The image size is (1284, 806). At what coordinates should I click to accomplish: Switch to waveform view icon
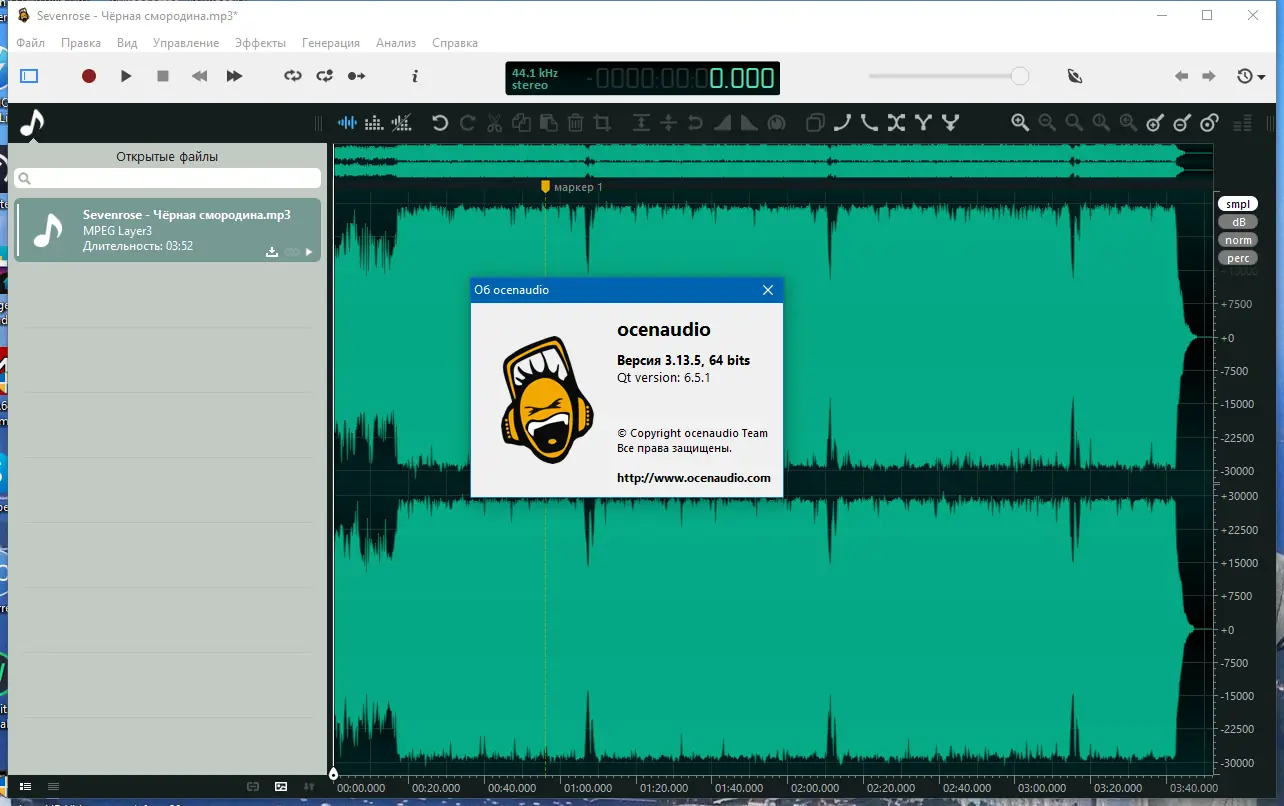click(347, 123)
